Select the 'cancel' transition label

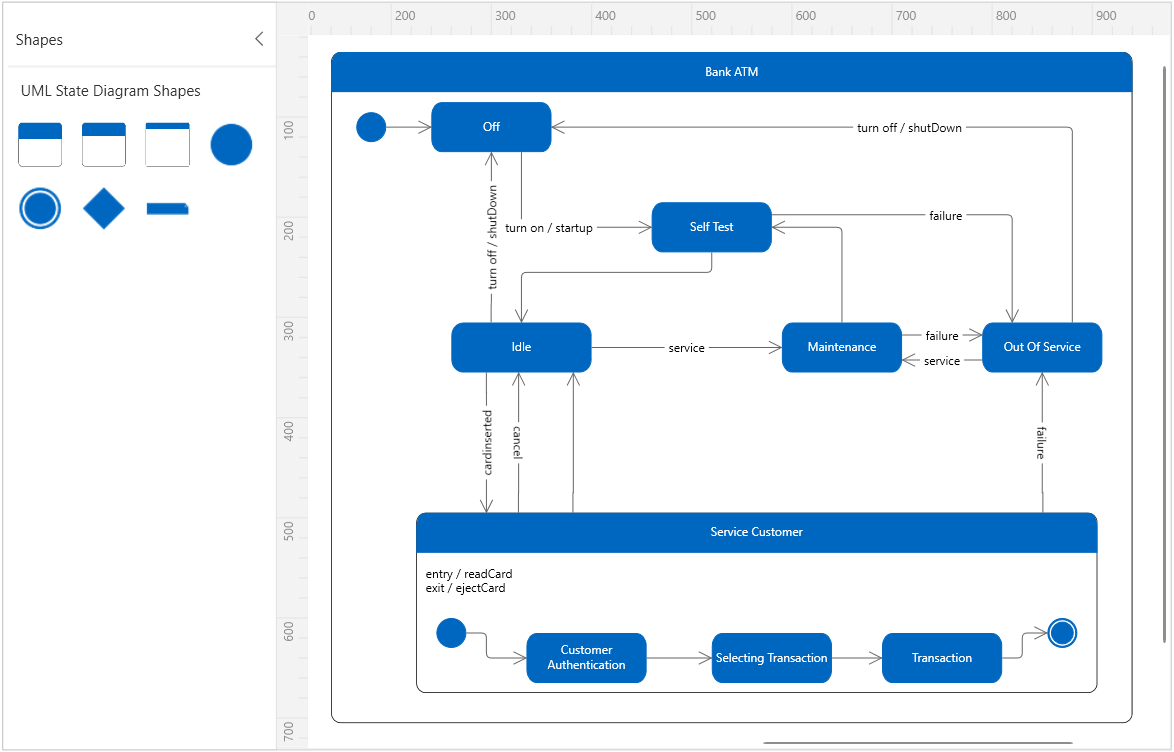[517, 443]
